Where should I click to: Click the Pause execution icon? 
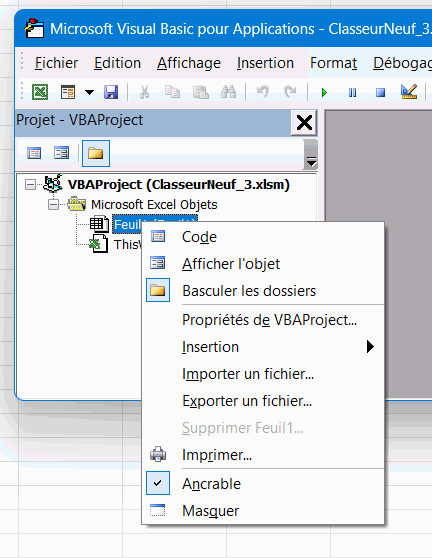tap(352, 93)
